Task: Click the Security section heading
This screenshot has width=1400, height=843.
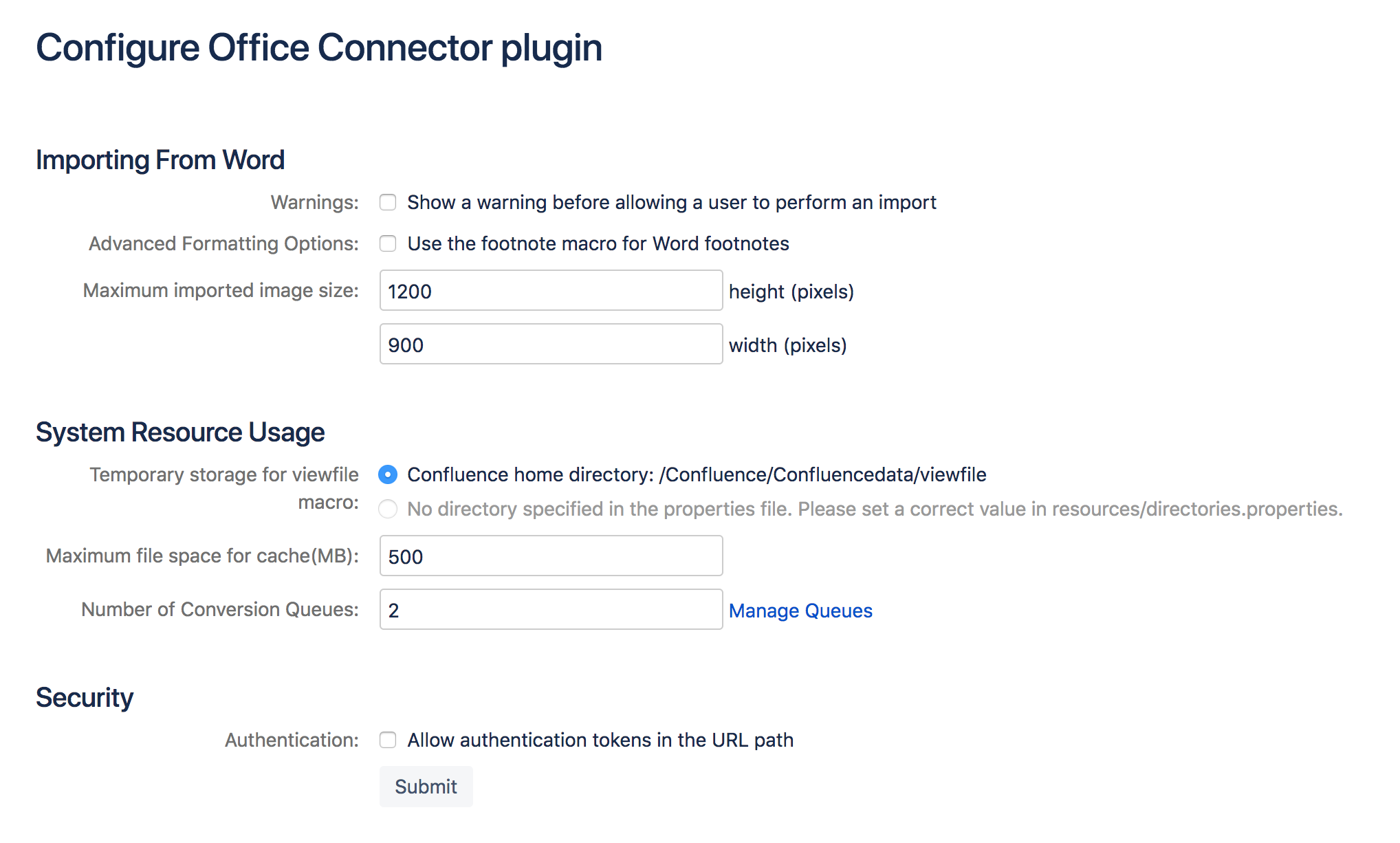Action: click(x=85, y=698)
